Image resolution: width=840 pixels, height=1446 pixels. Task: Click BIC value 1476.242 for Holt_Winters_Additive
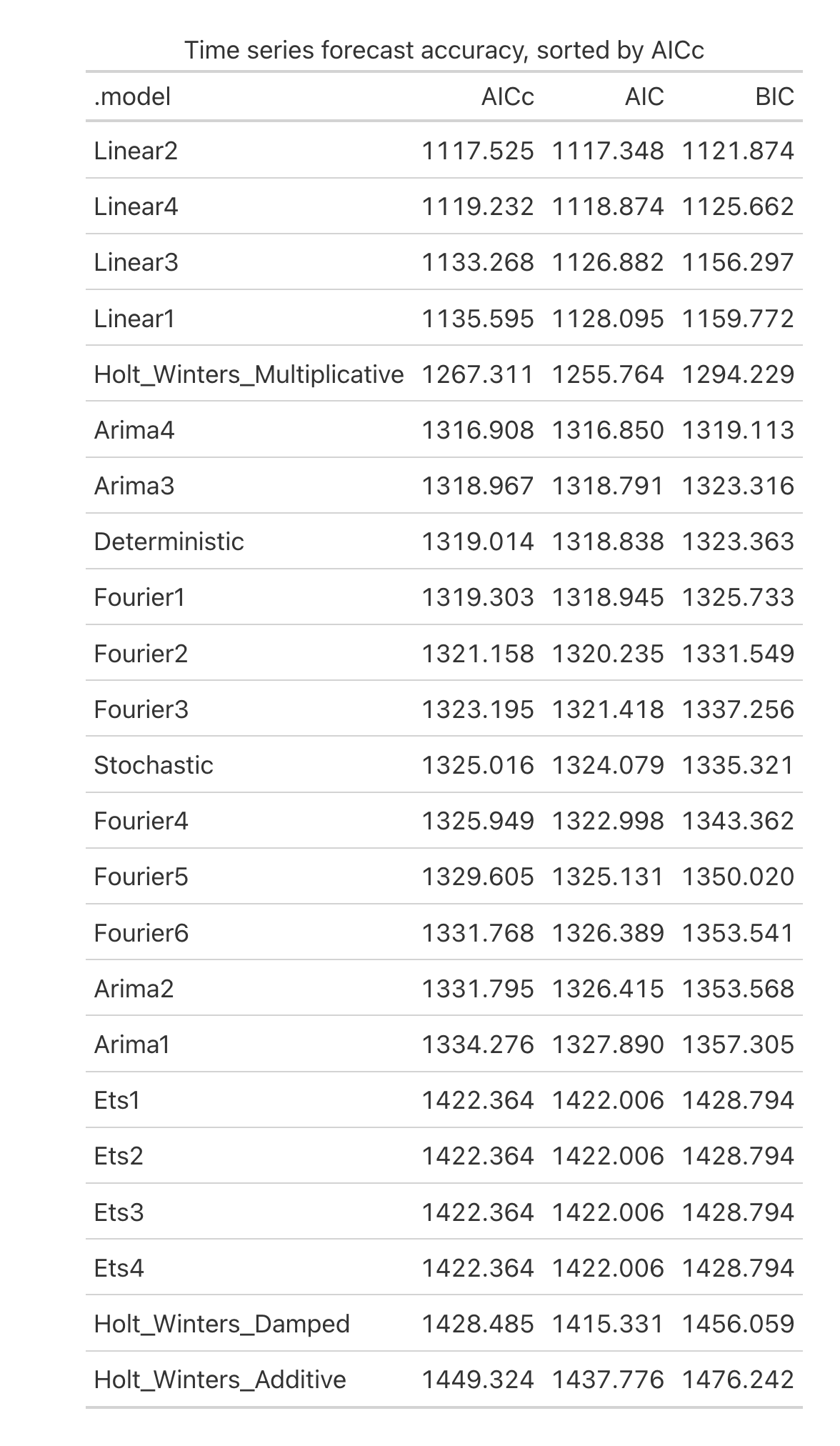tap(738, 1380)
